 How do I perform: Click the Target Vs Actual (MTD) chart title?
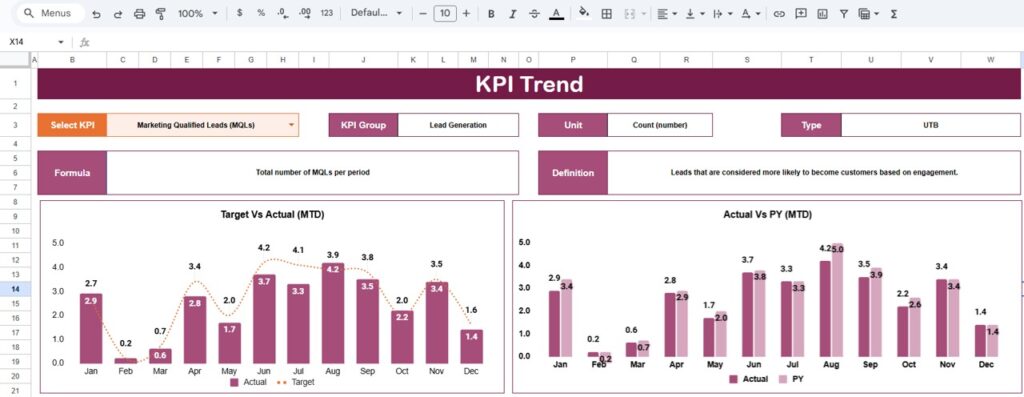coord(272,214)
